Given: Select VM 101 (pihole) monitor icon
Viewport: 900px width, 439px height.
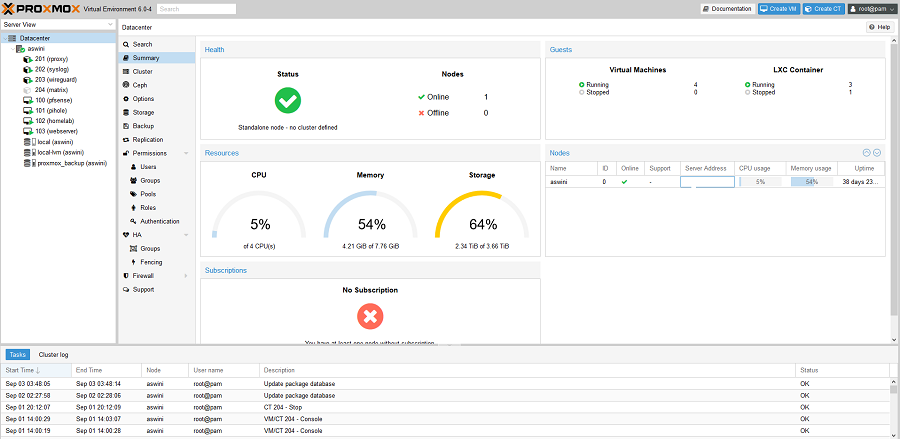Looking at the screenshot, I should [x=27, y=111].
